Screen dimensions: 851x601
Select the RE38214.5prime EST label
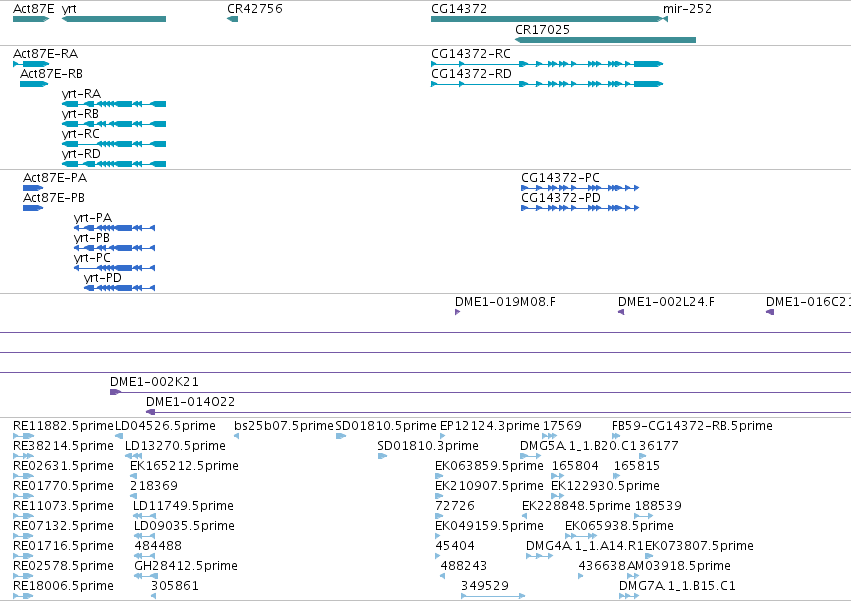[63, 446]
